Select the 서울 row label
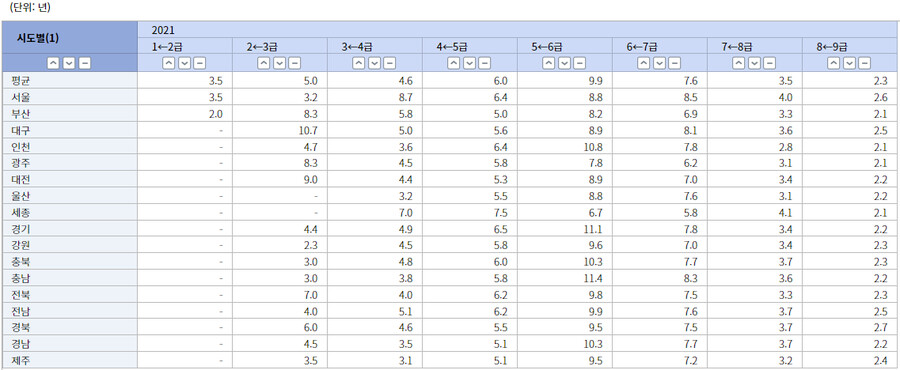 click(x=20, y=97)
